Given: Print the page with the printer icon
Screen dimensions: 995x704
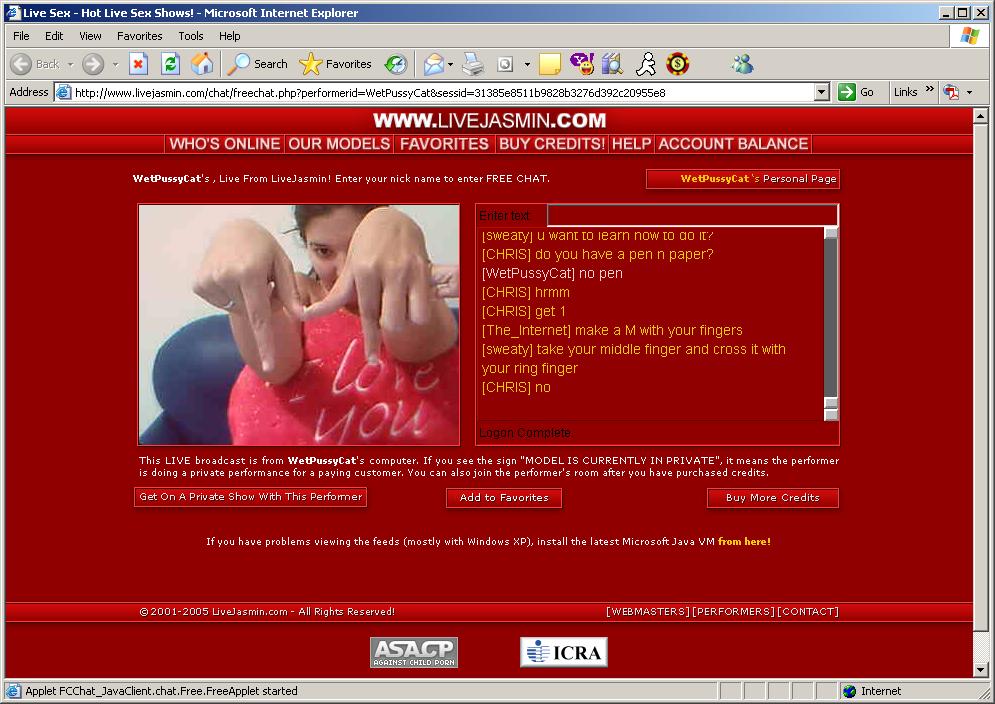Looking at the screenshot, I should pos(473,64).
